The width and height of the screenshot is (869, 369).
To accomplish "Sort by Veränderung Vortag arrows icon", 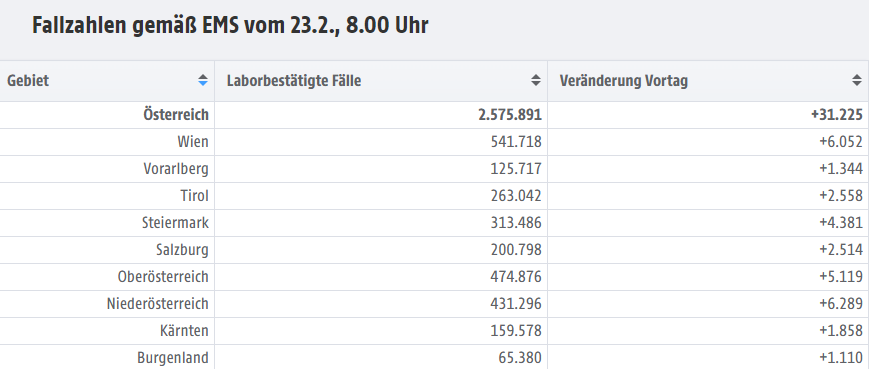I will [857, 81].
